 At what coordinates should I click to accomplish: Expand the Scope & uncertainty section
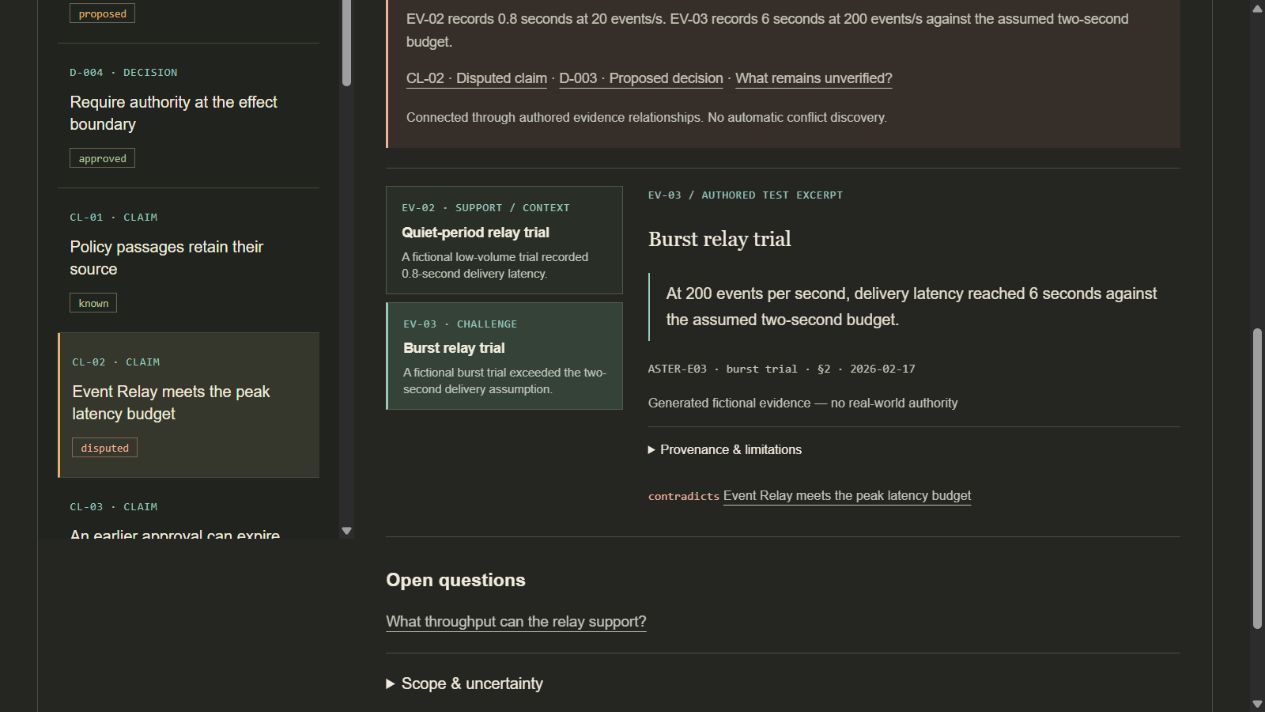pos(465,684)
